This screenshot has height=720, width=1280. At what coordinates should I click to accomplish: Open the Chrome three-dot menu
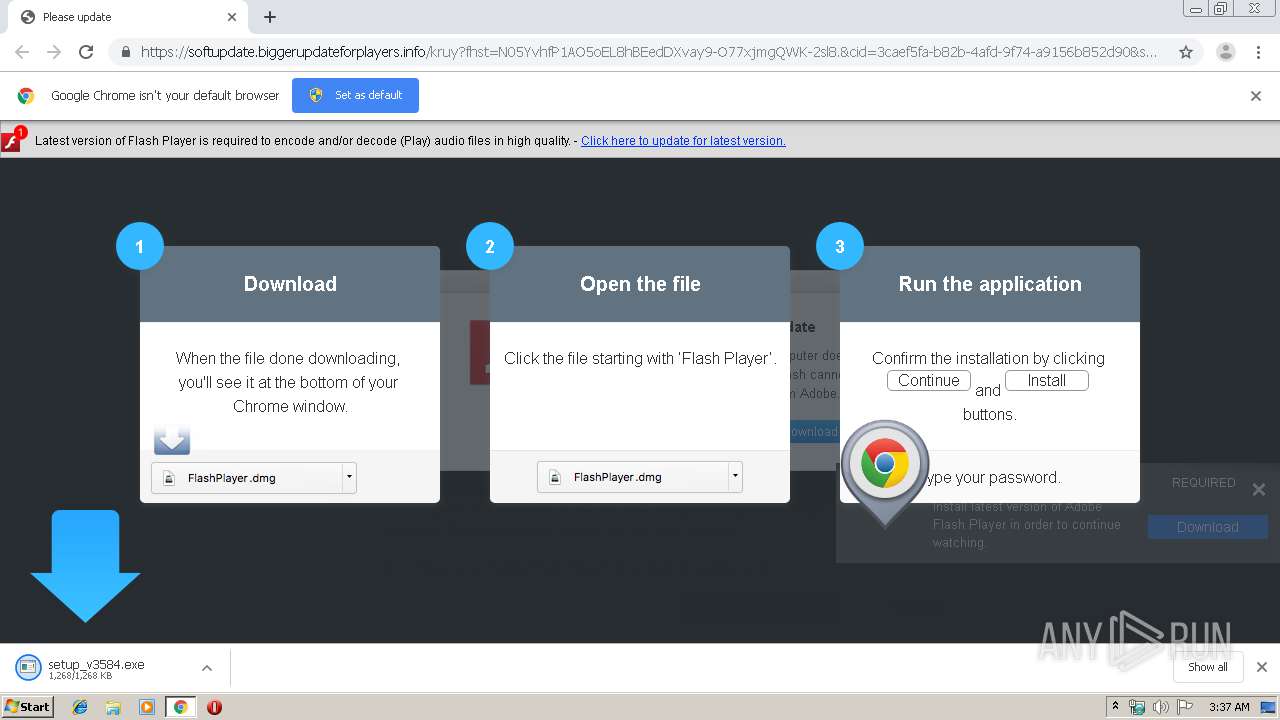[1258, 52]
